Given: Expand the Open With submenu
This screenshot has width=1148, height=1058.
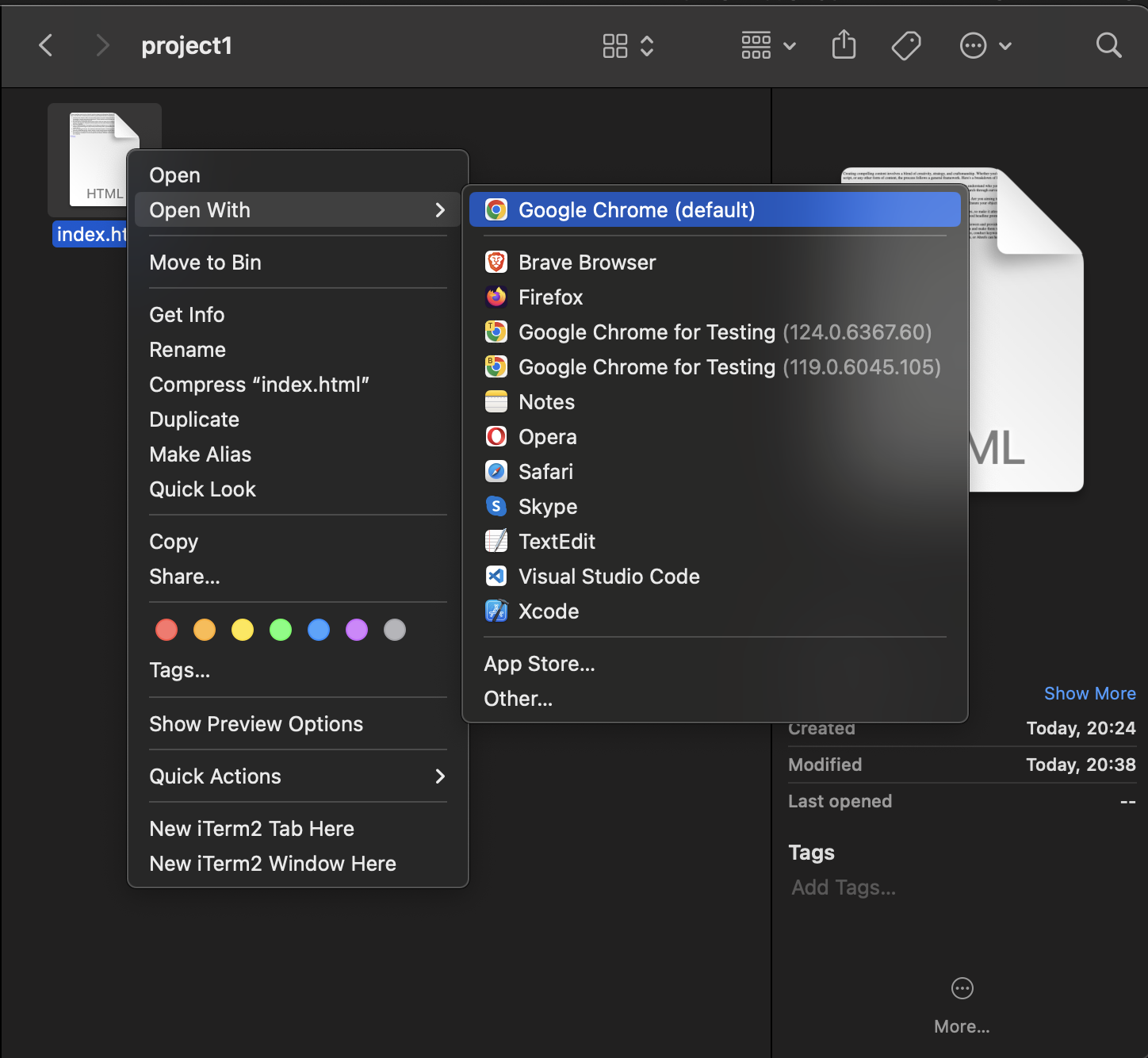Looking at the screenshot, I should click(x=298, y=210).
